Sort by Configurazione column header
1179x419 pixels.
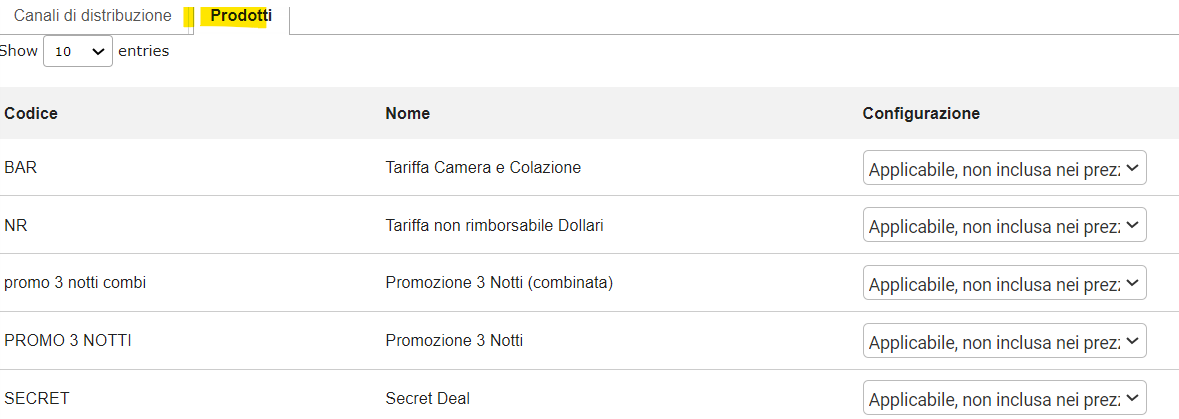click(x=921, y=113)
